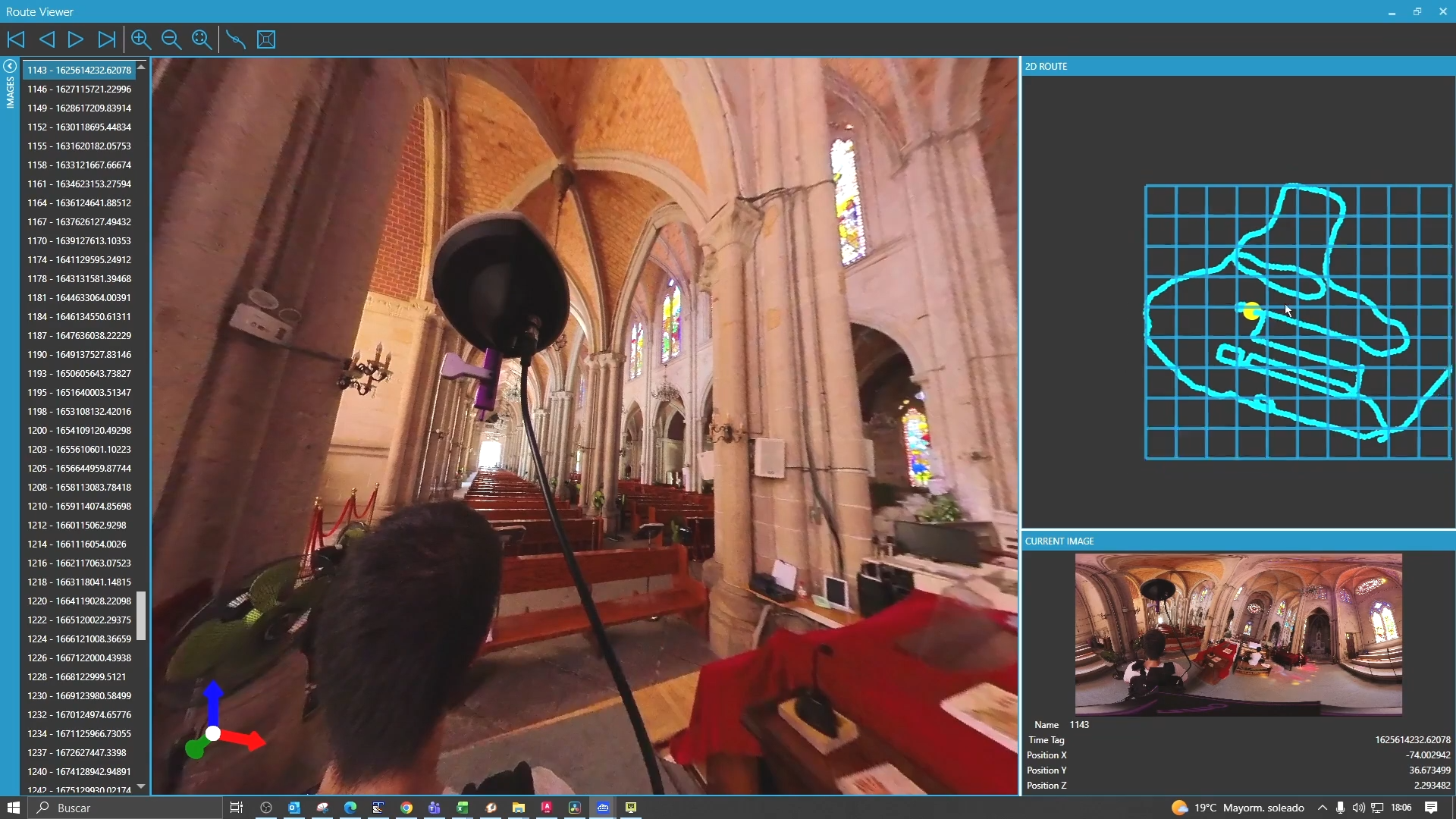The width and height of the screenshot is (1456, 819).
Task: Jump to the first image in route
Action: point(16,39)
